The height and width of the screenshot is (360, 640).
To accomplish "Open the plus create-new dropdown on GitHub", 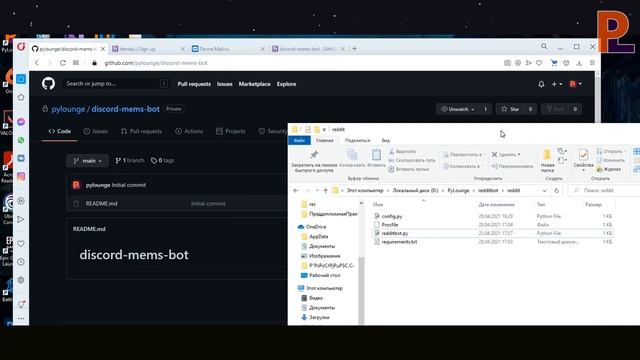I will 557,84.
